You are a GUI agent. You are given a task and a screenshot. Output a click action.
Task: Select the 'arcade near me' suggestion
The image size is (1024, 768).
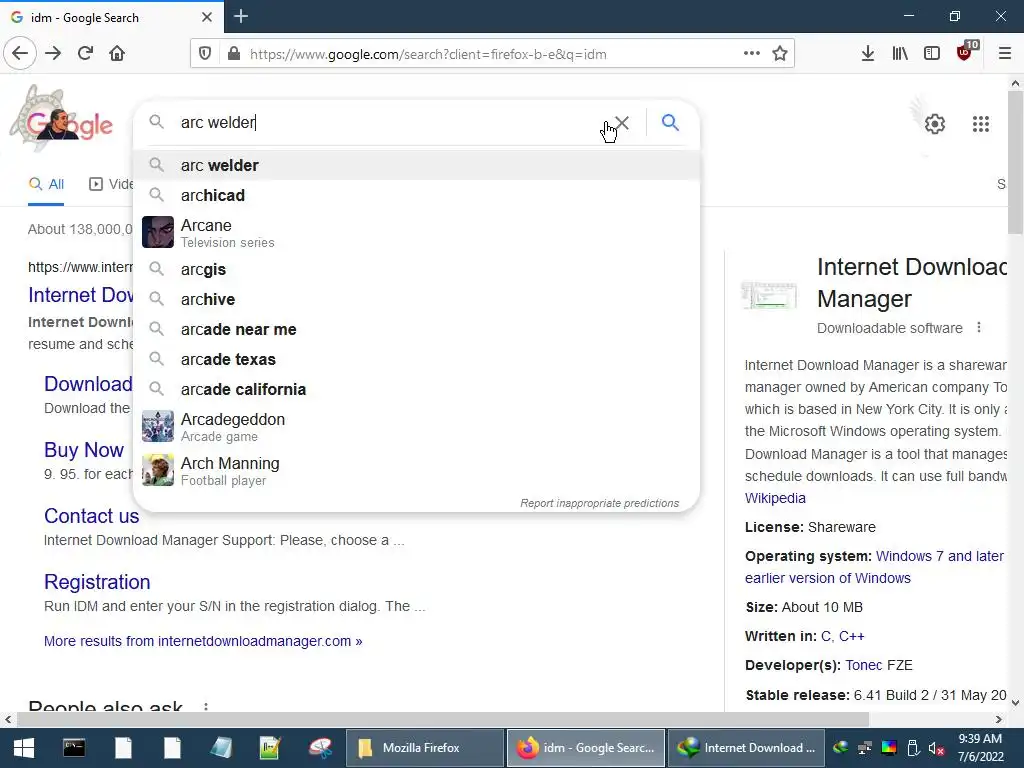[416, 329]
